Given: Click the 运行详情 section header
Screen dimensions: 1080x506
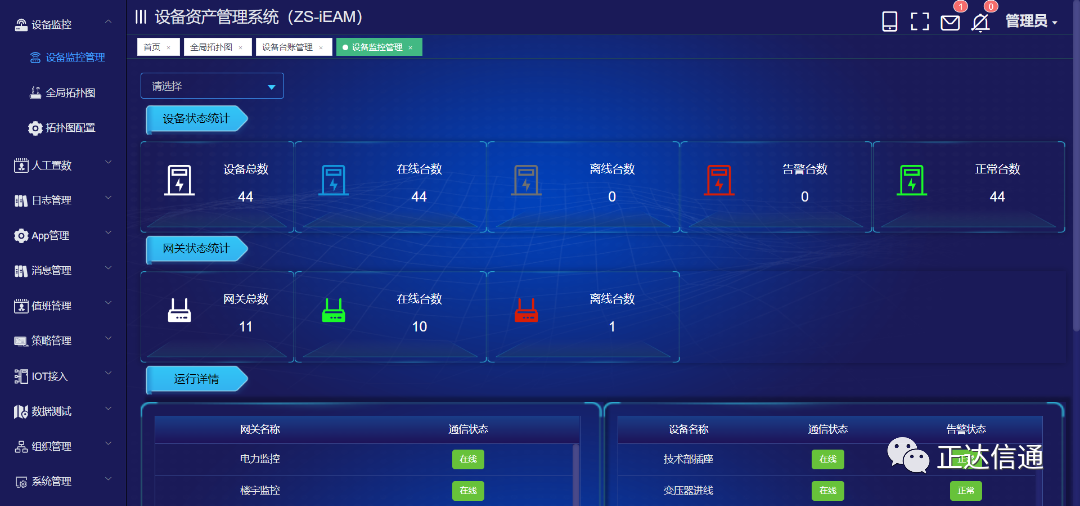Looking at the screenshot, I should point(196,379).
